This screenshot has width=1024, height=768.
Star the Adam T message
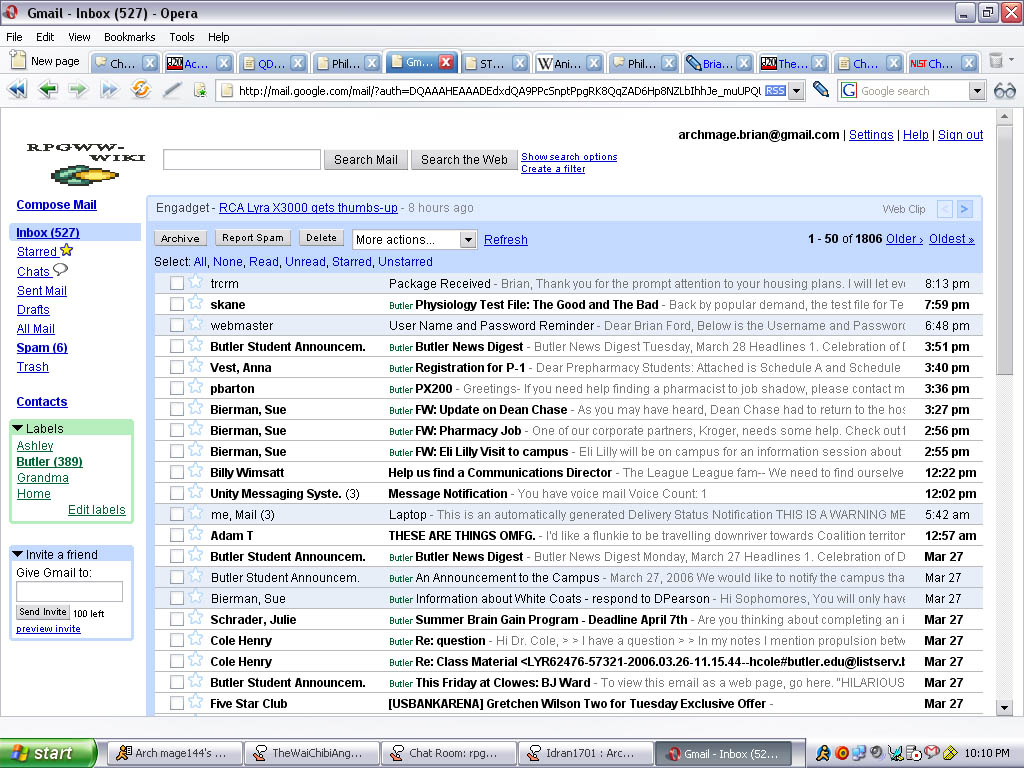click(x=195, y=534)
